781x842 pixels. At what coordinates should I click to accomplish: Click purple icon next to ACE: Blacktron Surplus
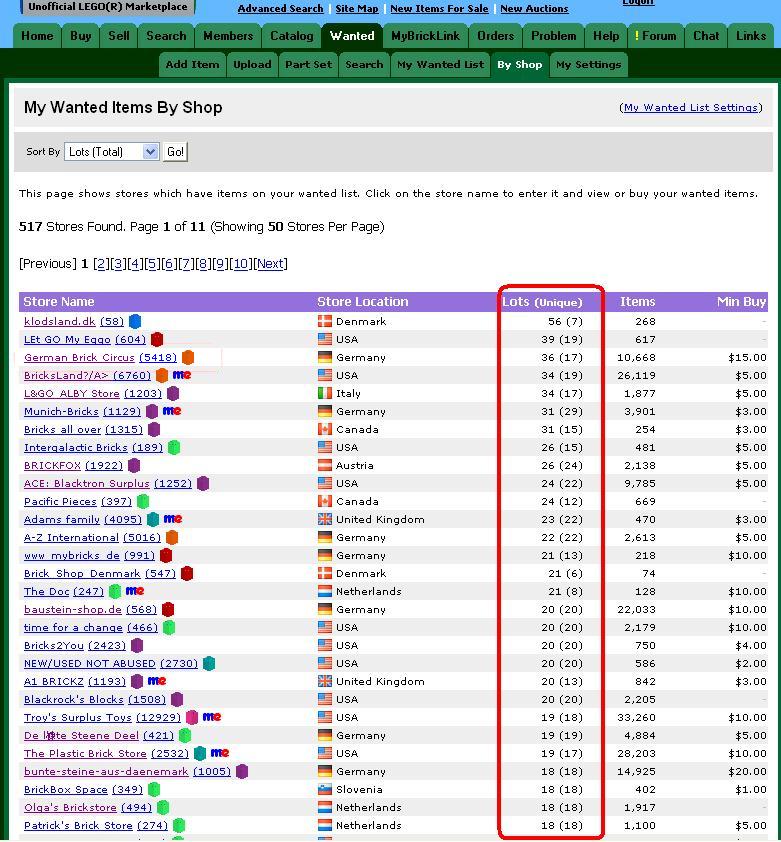[203, 483]
